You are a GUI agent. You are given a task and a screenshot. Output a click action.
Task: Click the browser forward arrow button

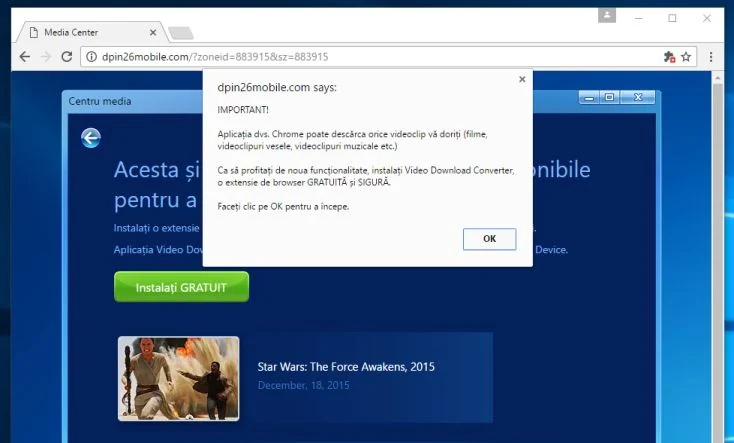[46, 57]
